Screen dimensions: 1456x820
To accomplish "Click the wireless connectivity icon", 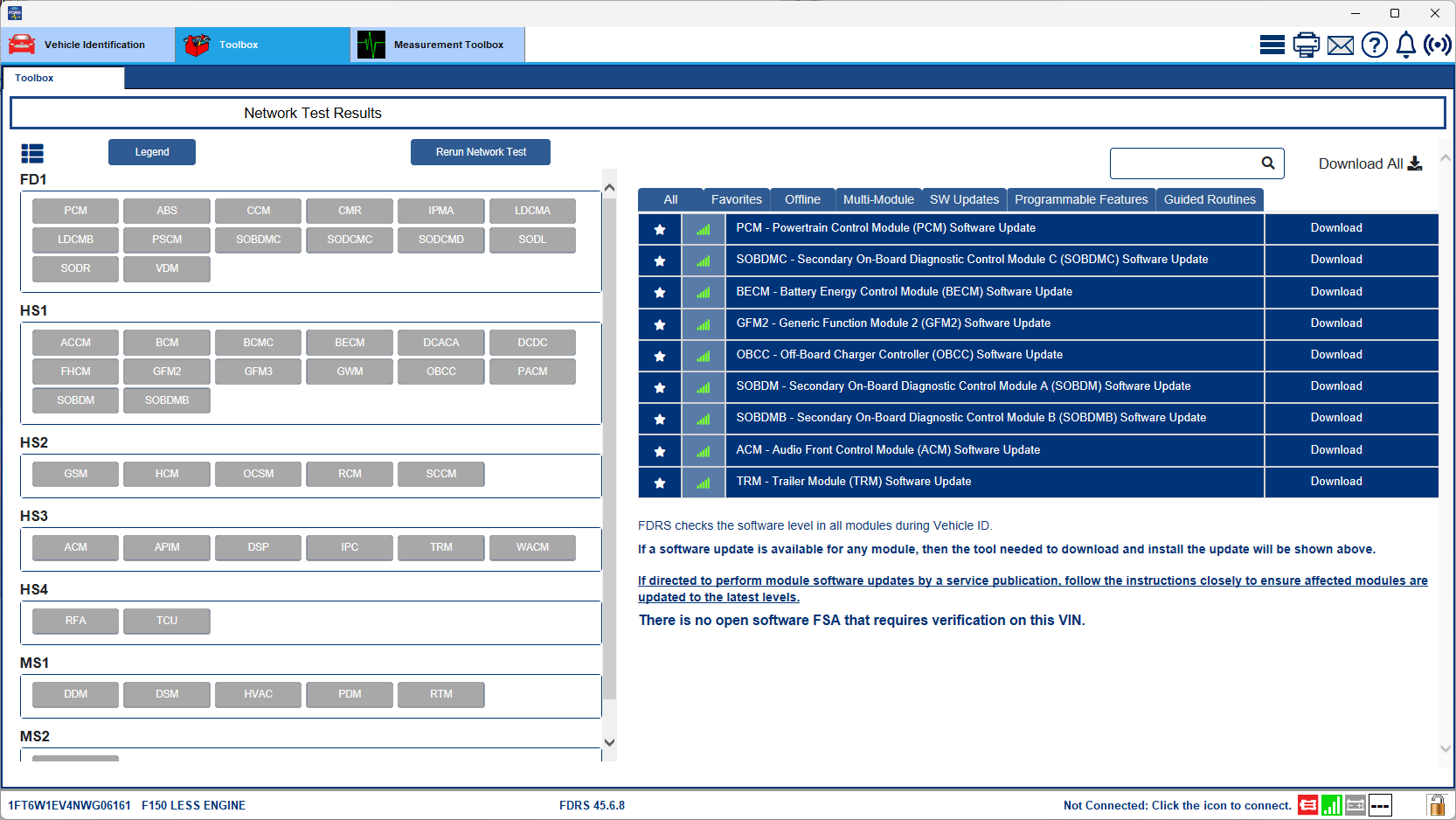I will 1437,44.
